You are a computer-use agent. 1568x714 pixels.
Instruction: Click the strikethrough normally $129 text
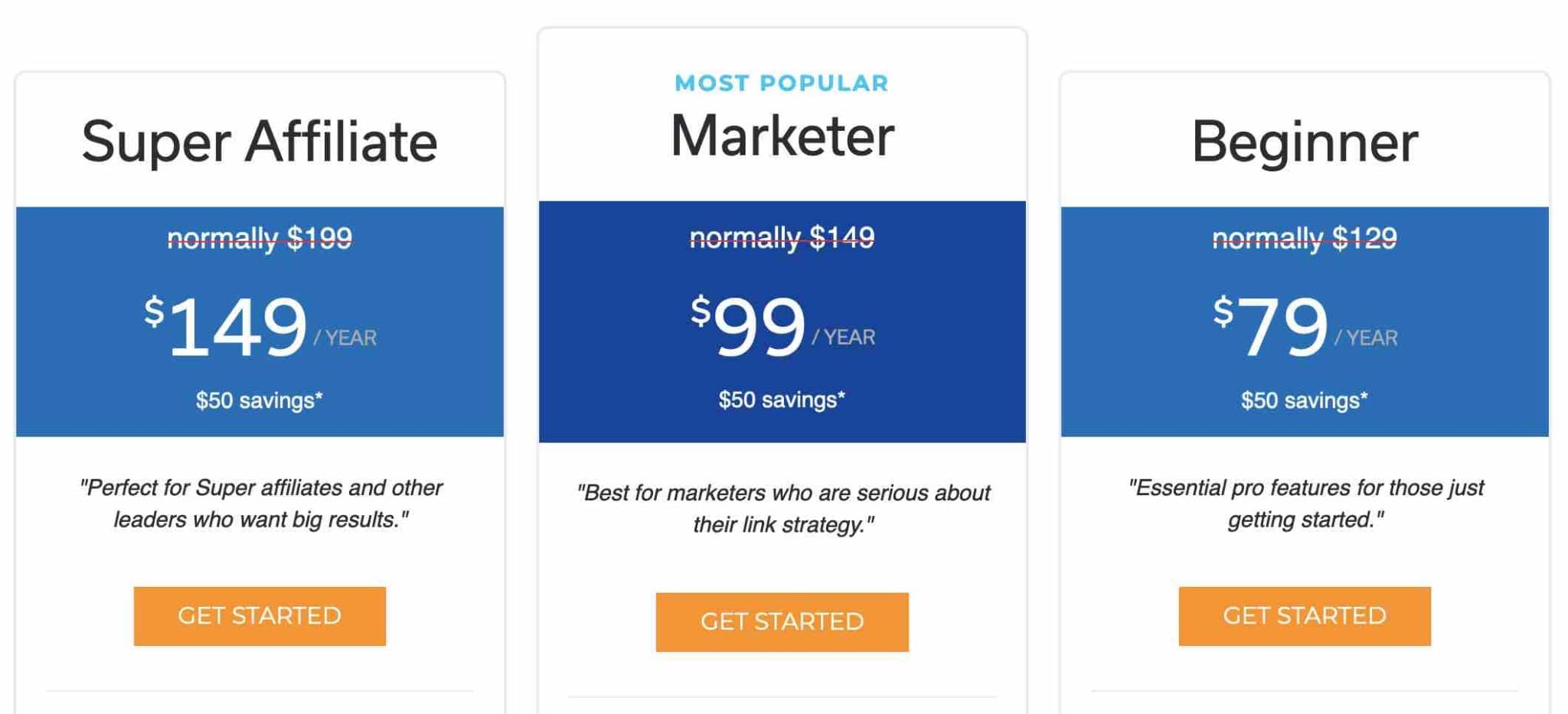click(1305, 237)
